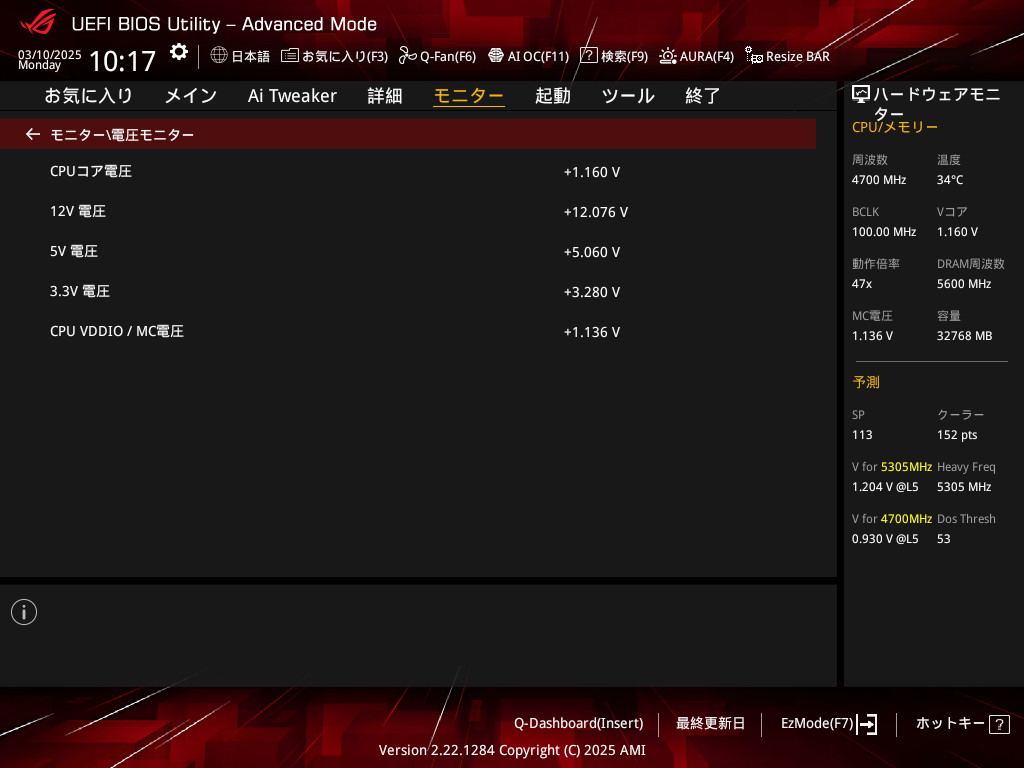Switch to お気に入り tab

click(x=88, y=96)
